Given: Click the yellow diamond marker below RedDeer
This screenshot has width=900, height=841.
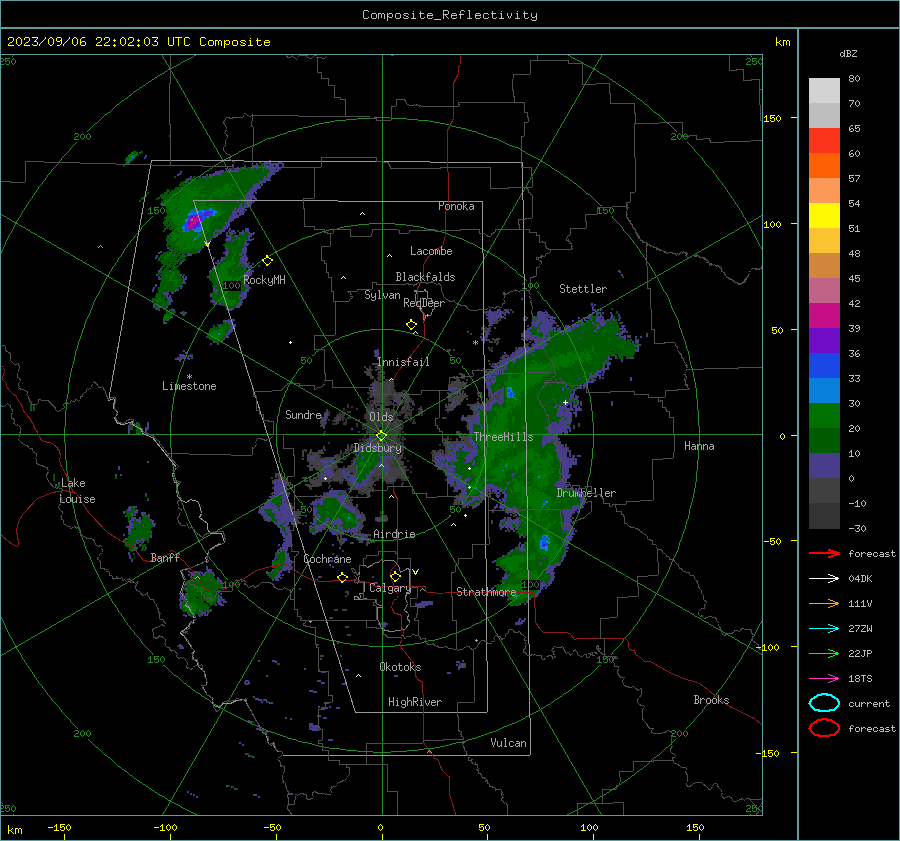Looking at the screenshot, I should point(411,325).
